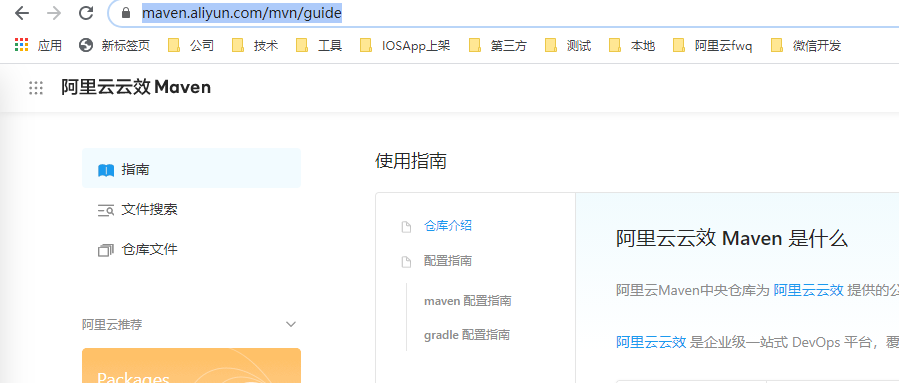Viewport: 899px width, 383px height.
Task: Open the maven 配置指南 sub-entry
Action: [468, 301]
